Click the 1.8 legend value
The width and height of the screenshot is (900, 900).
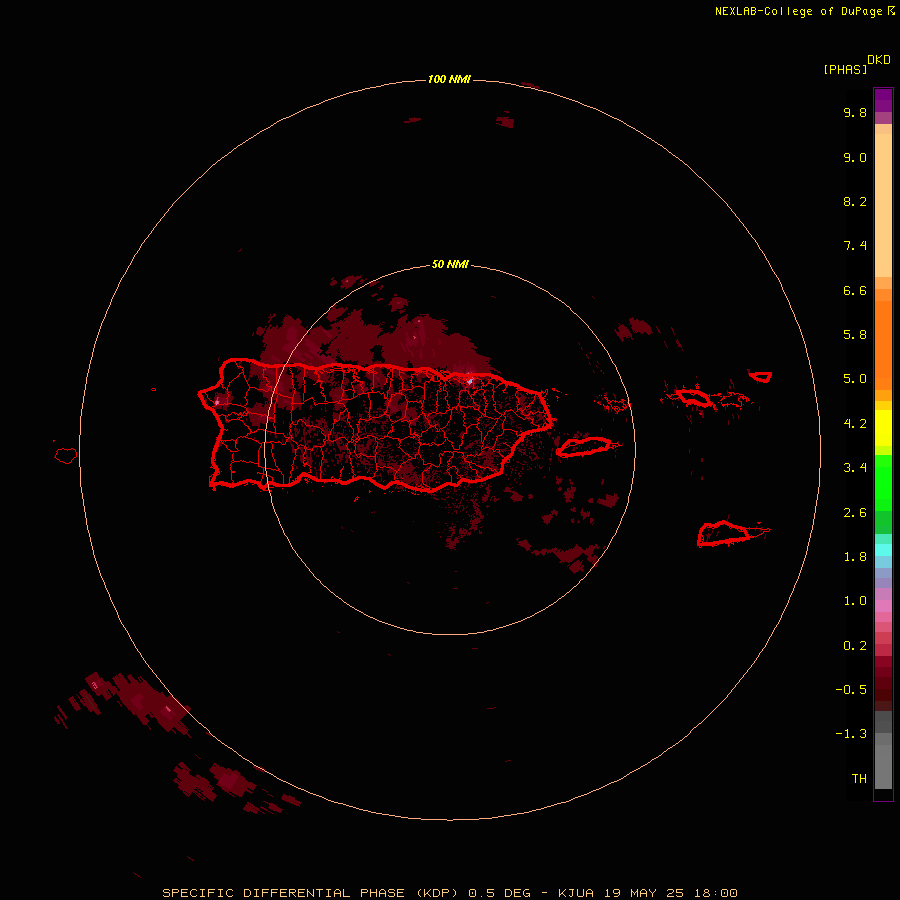pyautogui.click(x=855, y=557)
